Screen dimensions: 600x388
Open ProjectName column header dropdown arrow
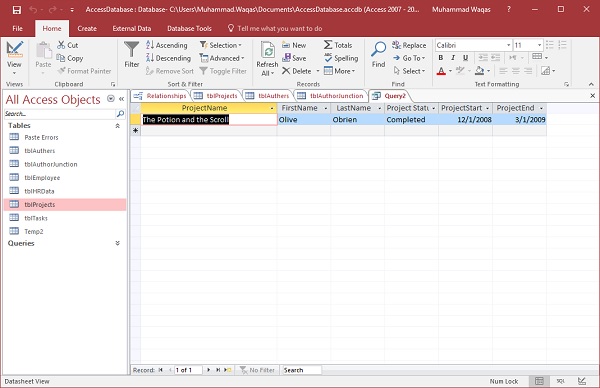(272, 108)
